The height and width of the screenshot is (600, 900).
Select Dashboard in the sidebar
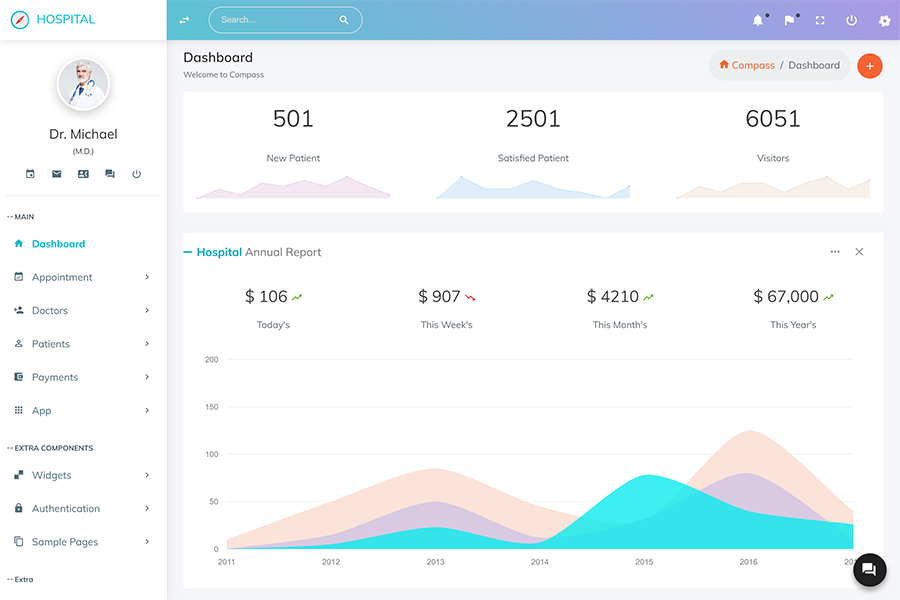pyautogui.click(x=58, y=244)
